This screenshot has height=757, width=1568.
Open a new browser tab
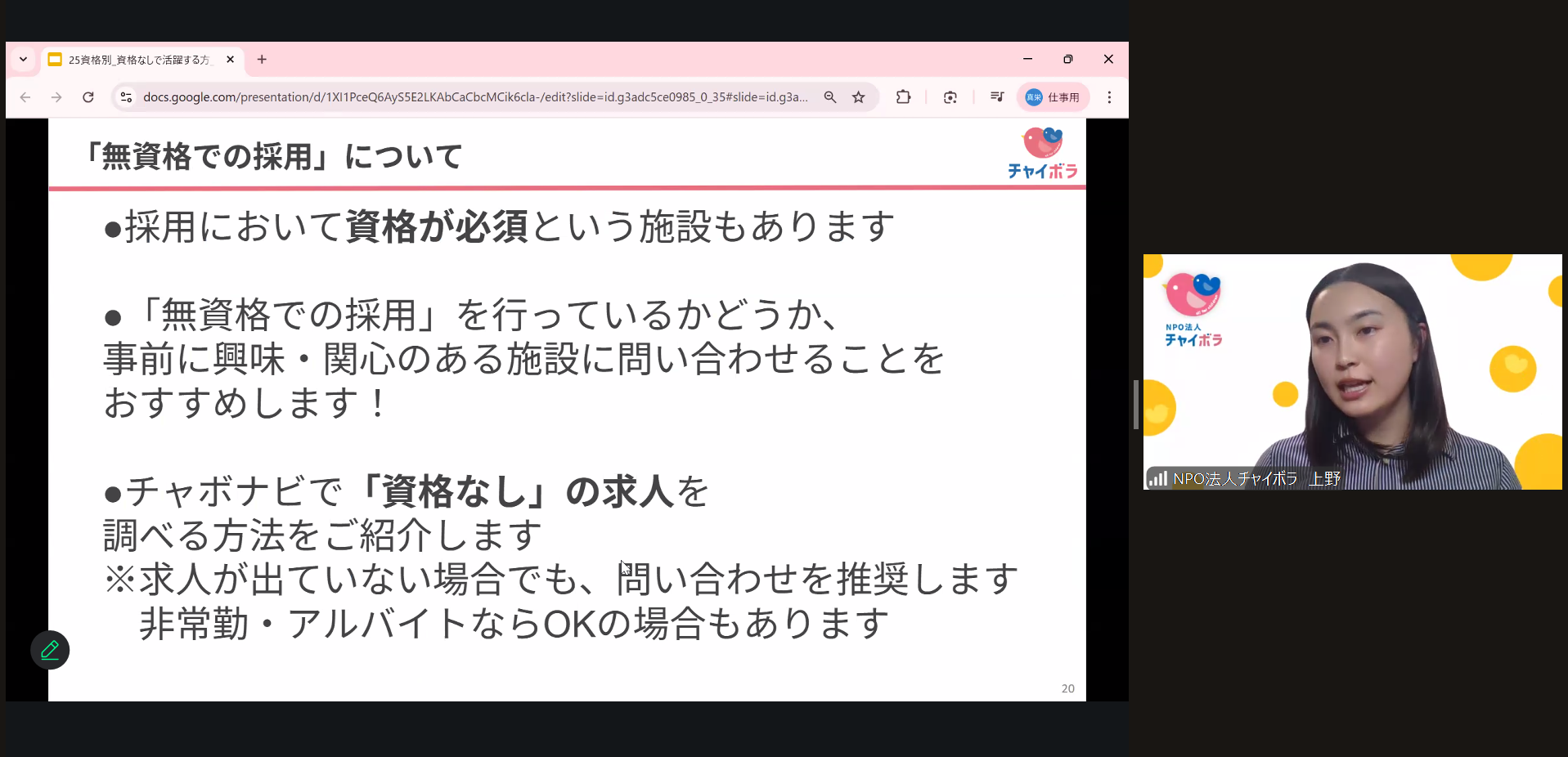click(262, 60)
